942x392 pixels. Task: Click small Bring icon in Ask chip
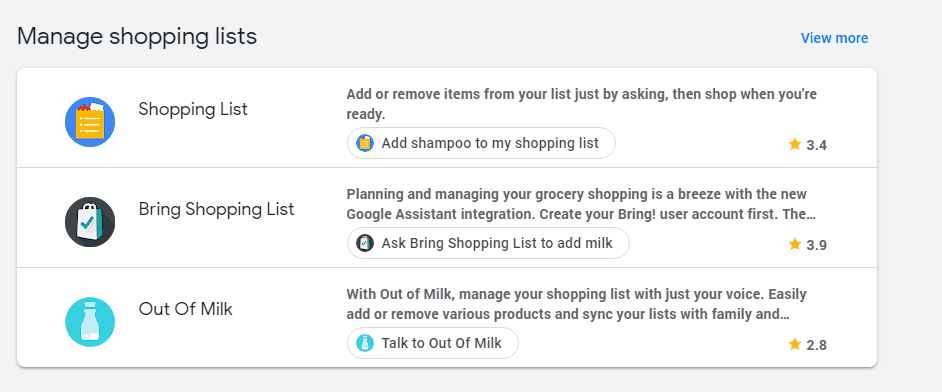tap(365, 243)
